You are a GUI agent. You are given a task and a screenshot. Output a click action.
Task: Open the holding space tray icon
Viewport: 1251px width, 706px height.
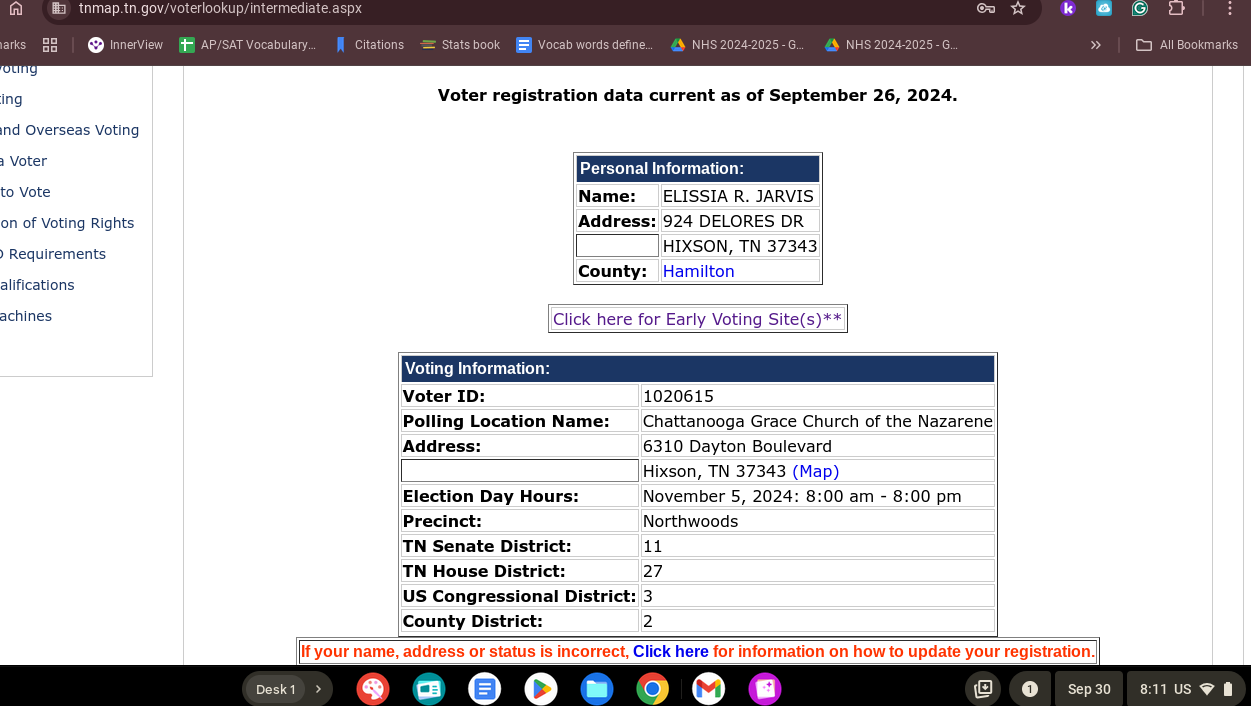click(983, 689)
